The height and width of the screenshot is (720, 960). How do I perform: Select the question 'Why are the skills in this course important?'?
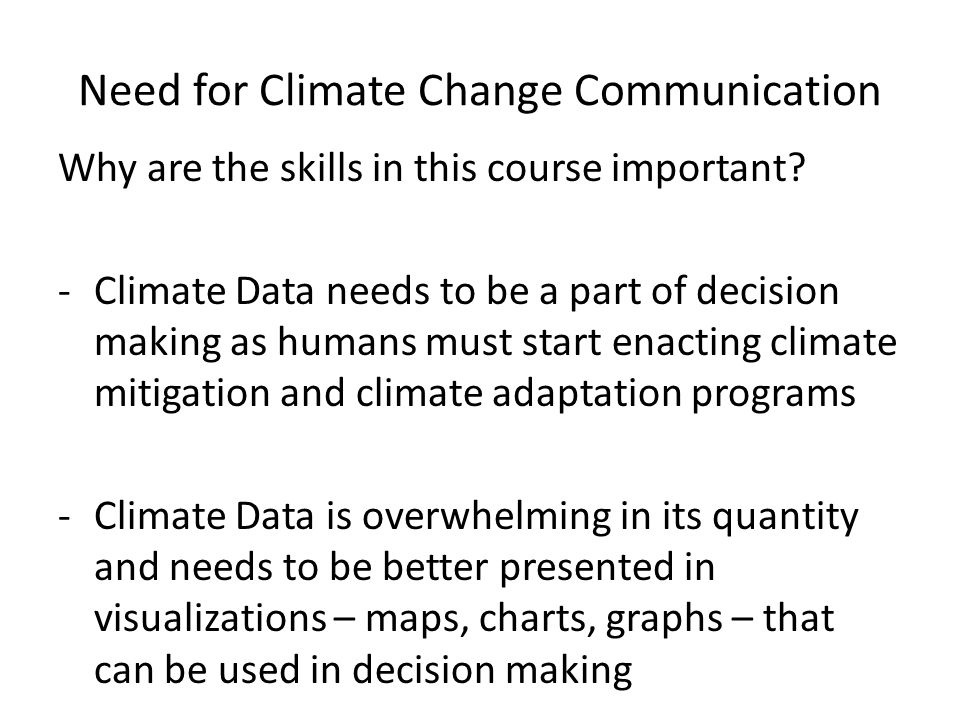[432, 167]
